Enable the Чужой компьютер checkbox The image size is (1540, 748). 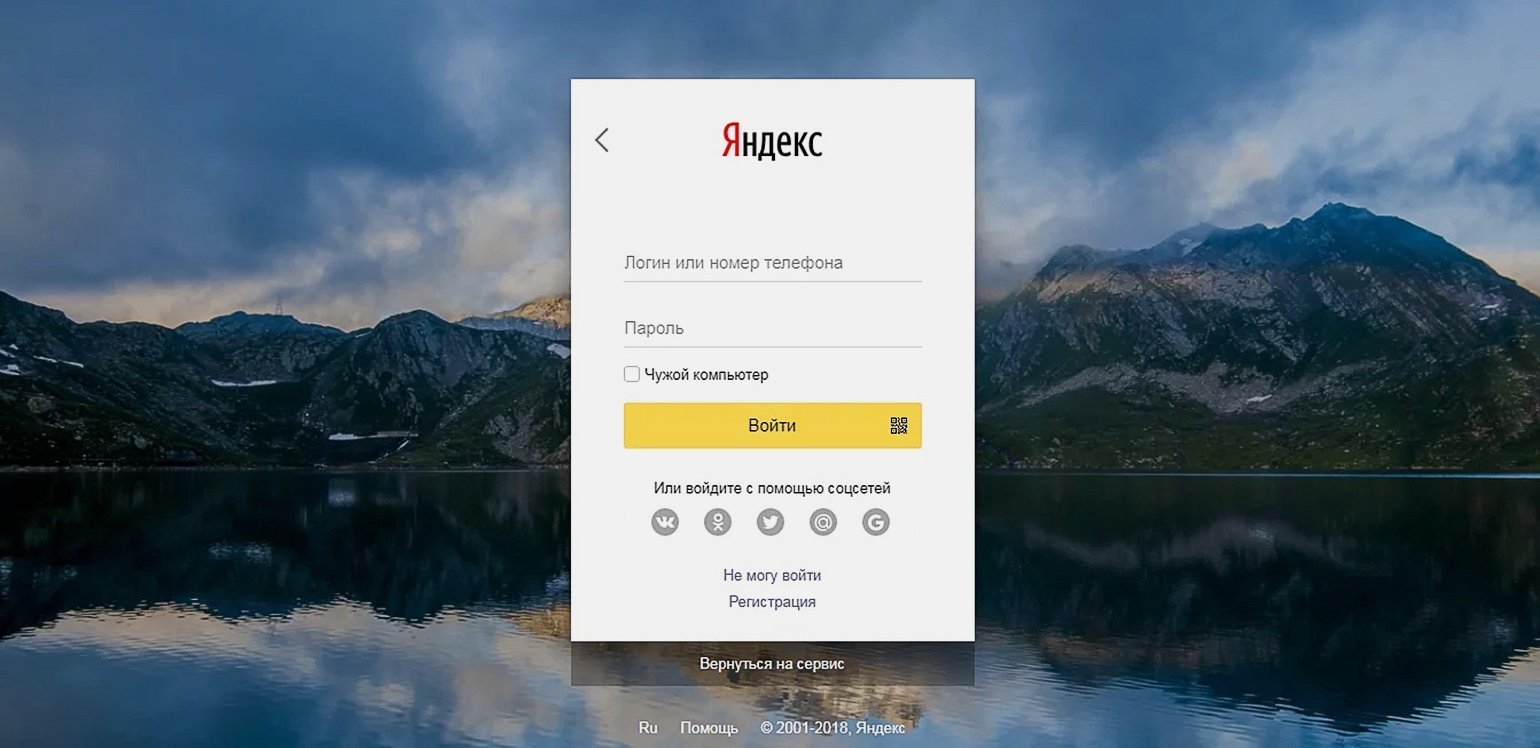coord(632,374)
